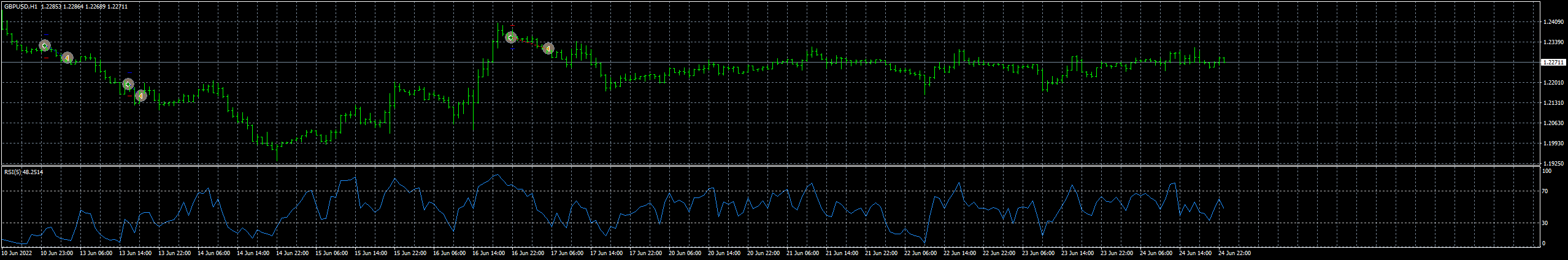This screenshot has height=260, width=1568.
Task: Click price axis value 1.22010
Action: click(x=1554, y=83)
